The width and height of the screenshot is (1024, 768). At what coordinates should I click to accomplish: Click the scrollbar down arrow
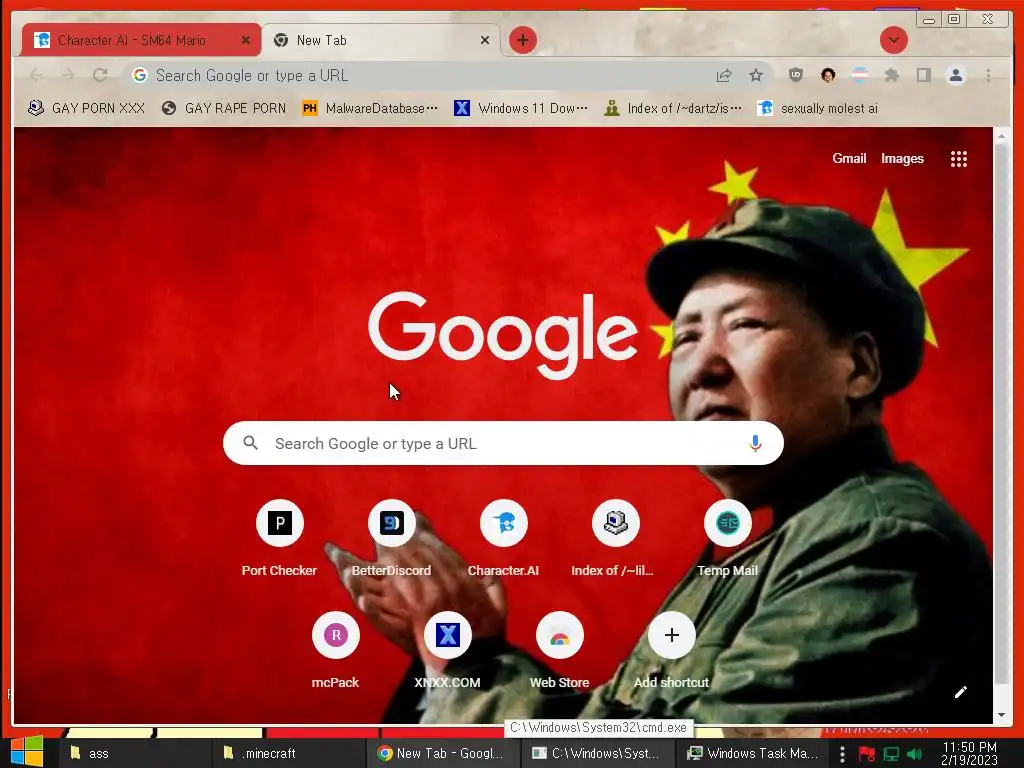[1001, 715]
